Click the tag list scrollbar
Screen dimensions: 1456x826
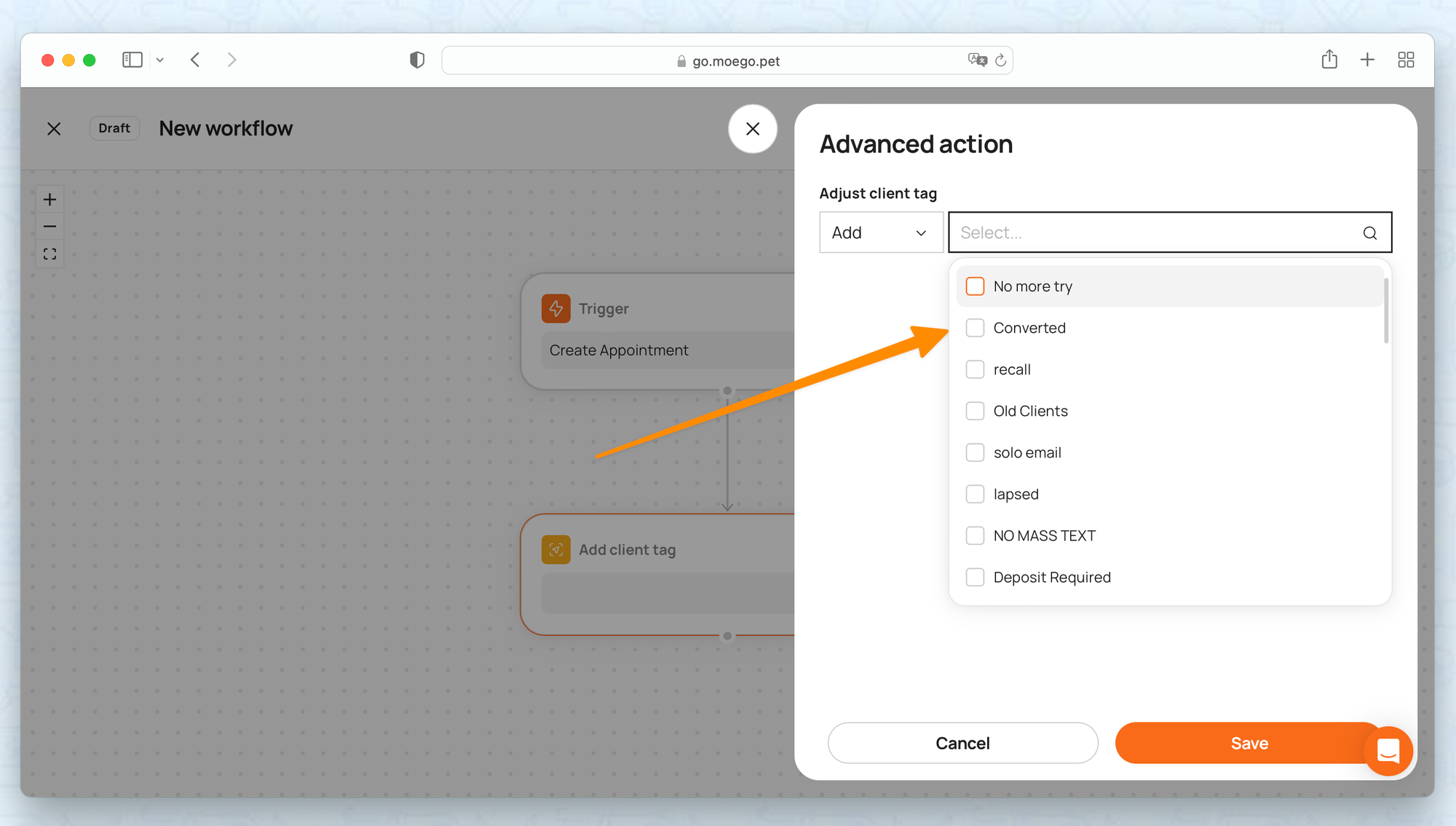(1385, 312)
